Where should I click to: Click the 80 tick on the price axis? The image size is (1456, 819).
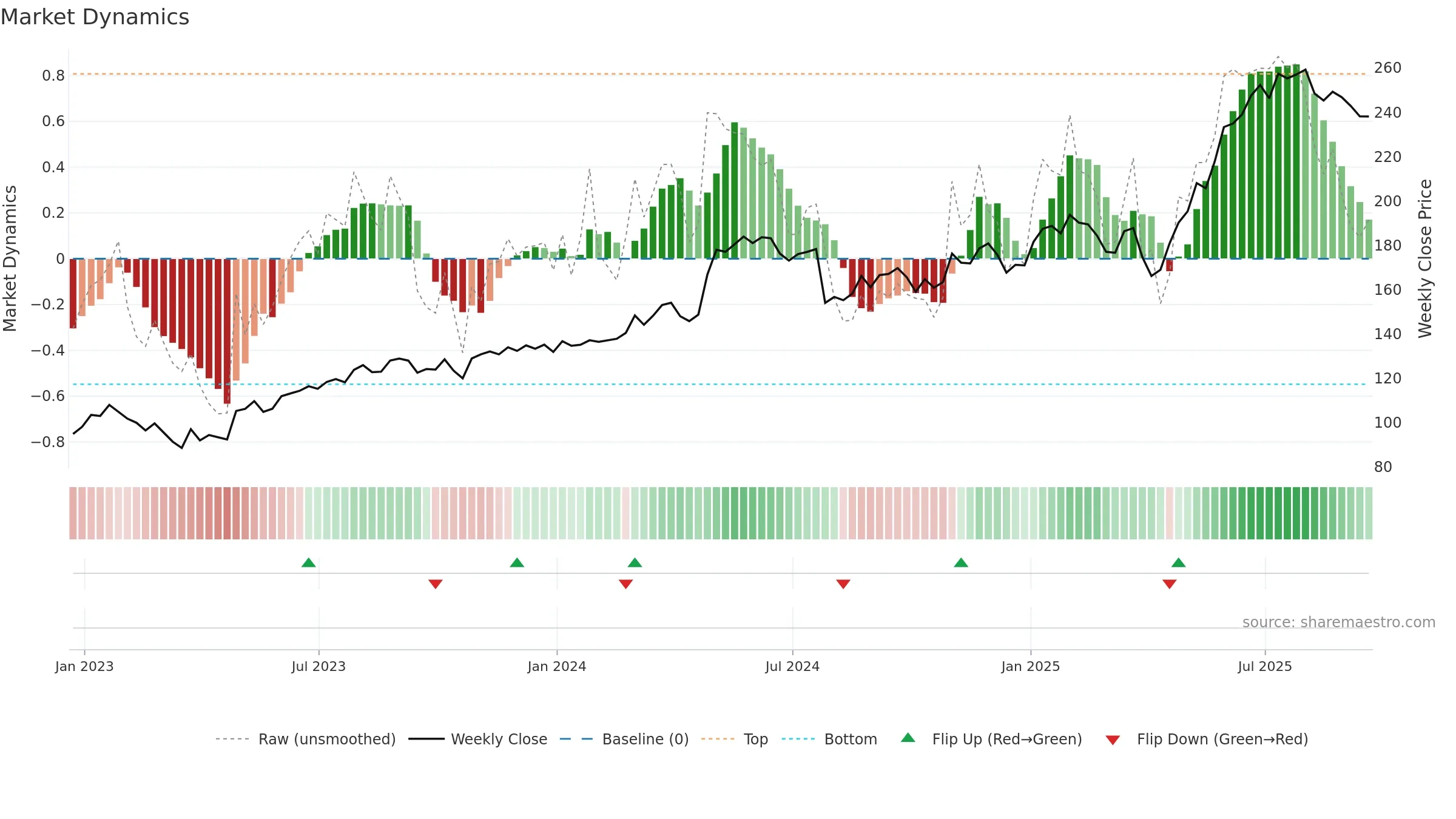coord(1383,467)
